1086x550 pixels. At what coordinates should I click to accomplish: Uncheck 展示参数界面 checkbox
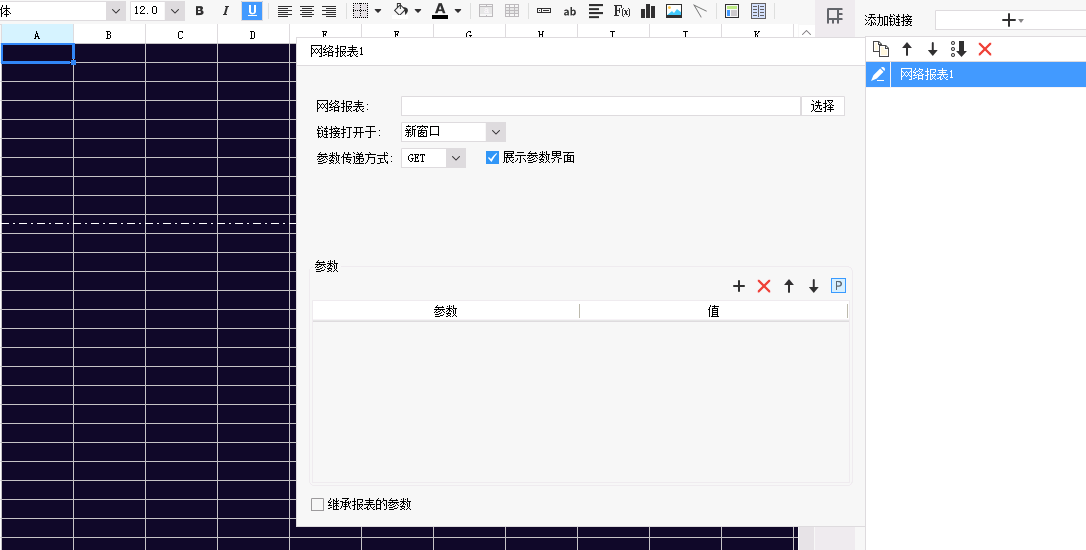tap(492, 158)
